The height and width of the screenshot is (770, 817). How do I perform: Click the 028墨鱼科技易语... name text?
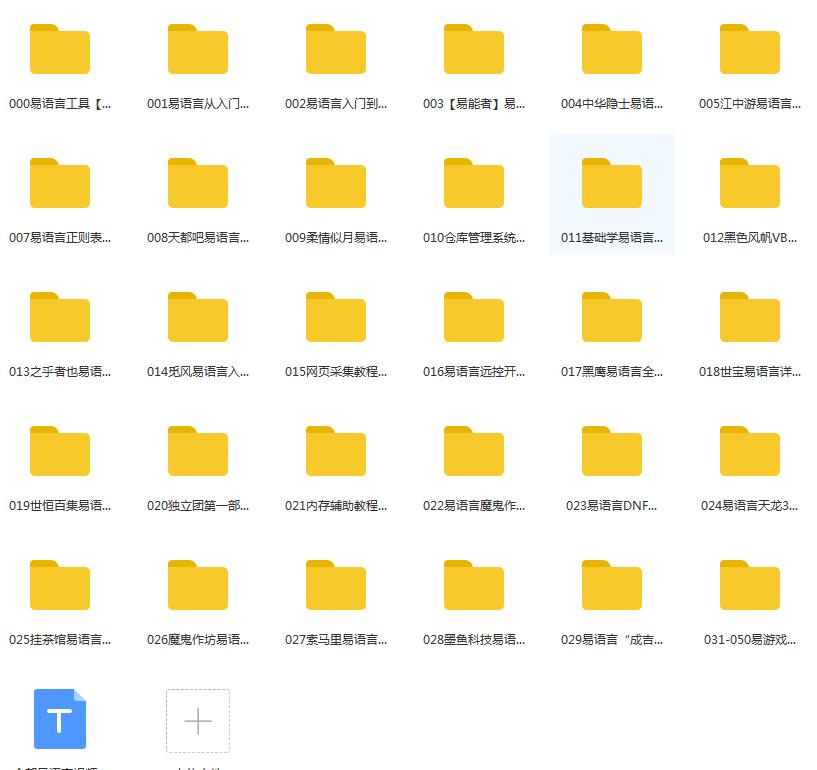[x=474, y=639]
